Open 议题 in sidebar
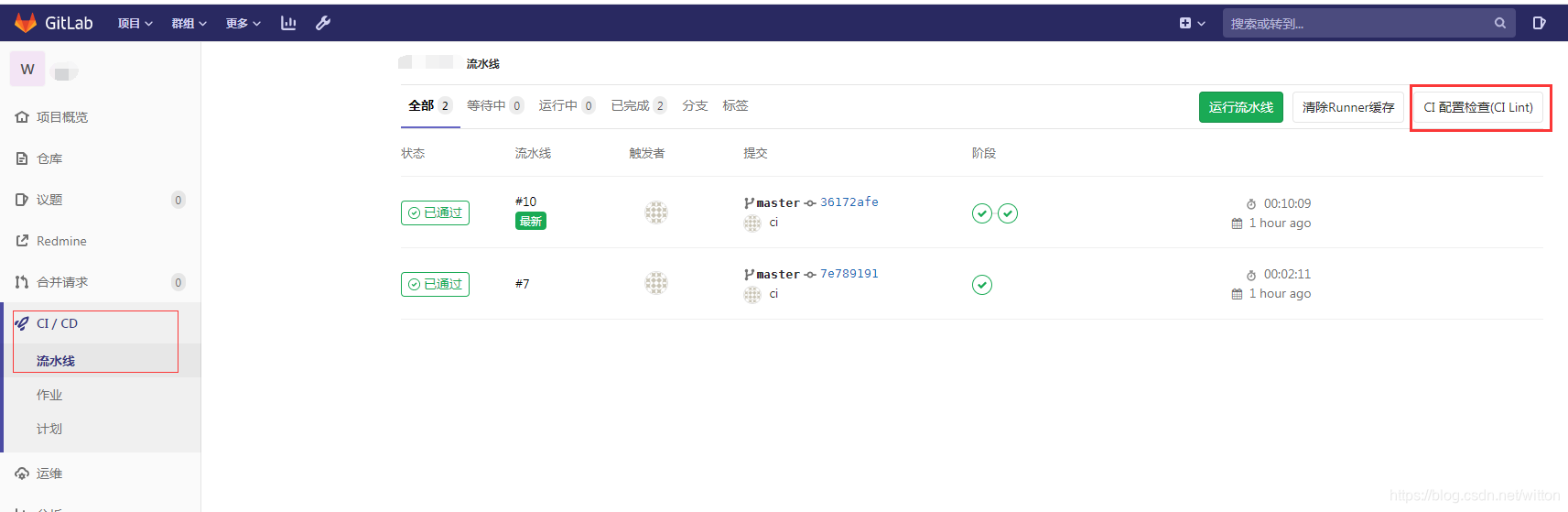The width and height of the screenshot is (1568, 512). point(49,200)
